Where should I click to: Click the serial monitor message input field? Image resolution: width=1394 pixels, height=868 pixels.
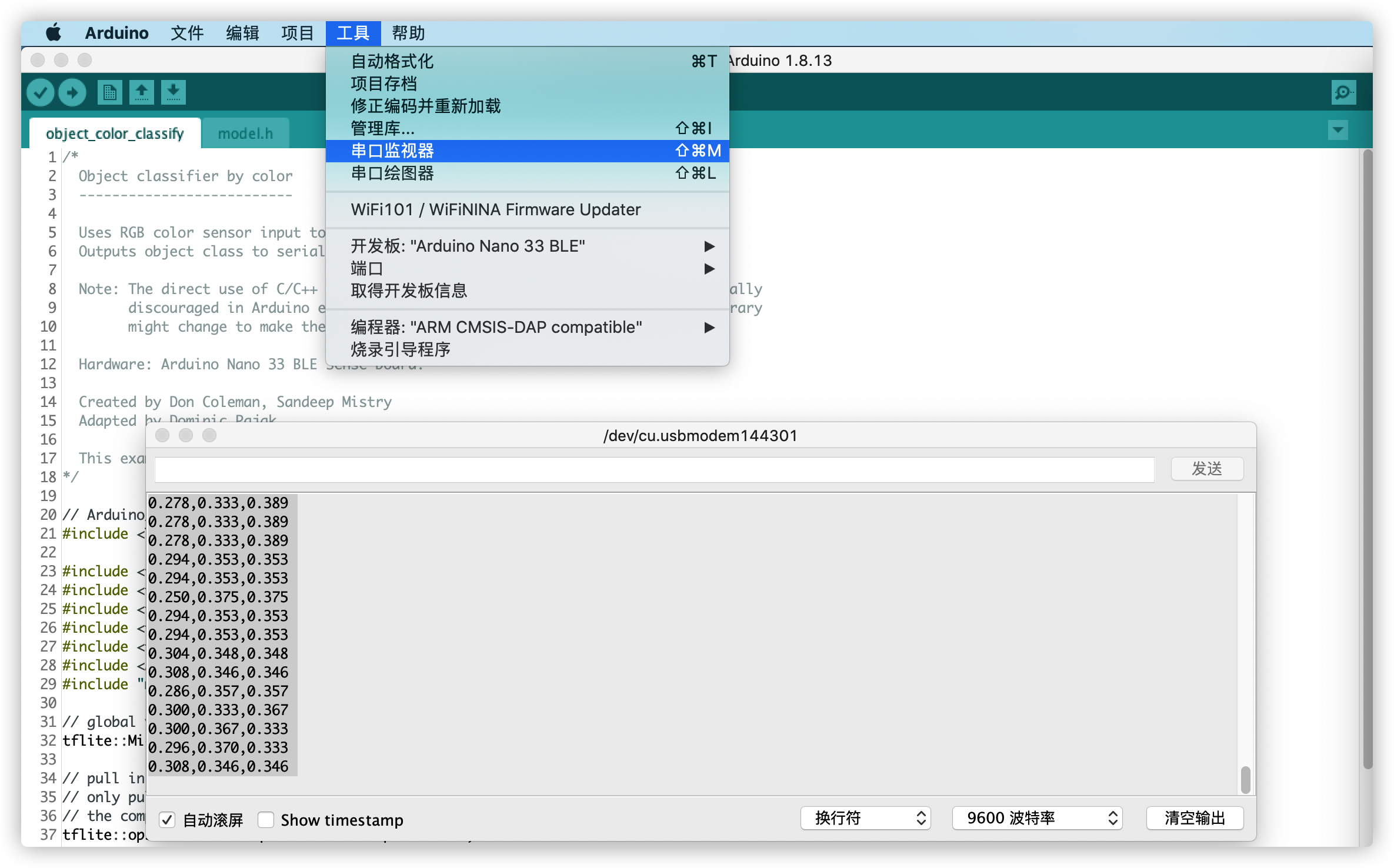pos(654,469)
